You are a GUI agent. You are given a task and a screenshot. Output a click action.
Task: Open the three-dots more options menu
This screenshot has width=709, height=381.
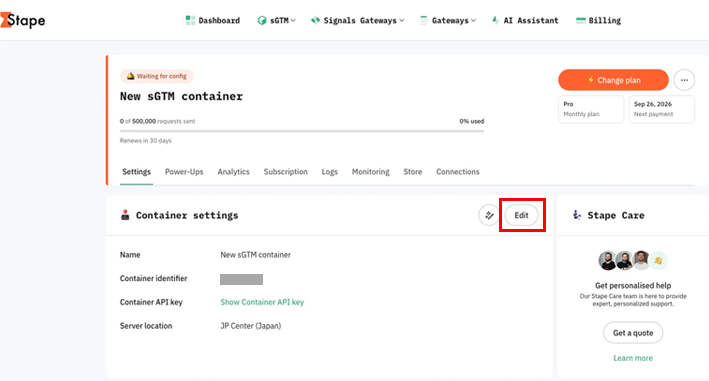click(684, 80)
